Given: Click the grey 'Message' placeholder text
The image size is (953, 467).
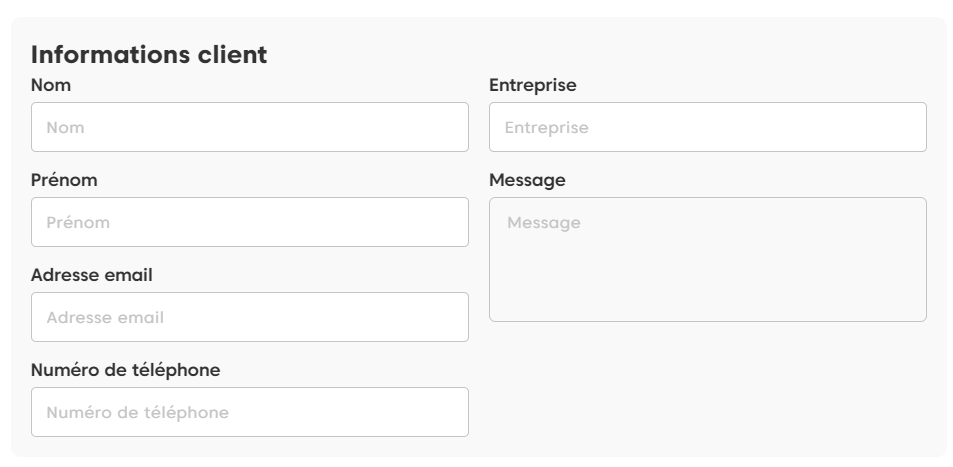Looking at the screenshot, I should (x=544, y=223).
